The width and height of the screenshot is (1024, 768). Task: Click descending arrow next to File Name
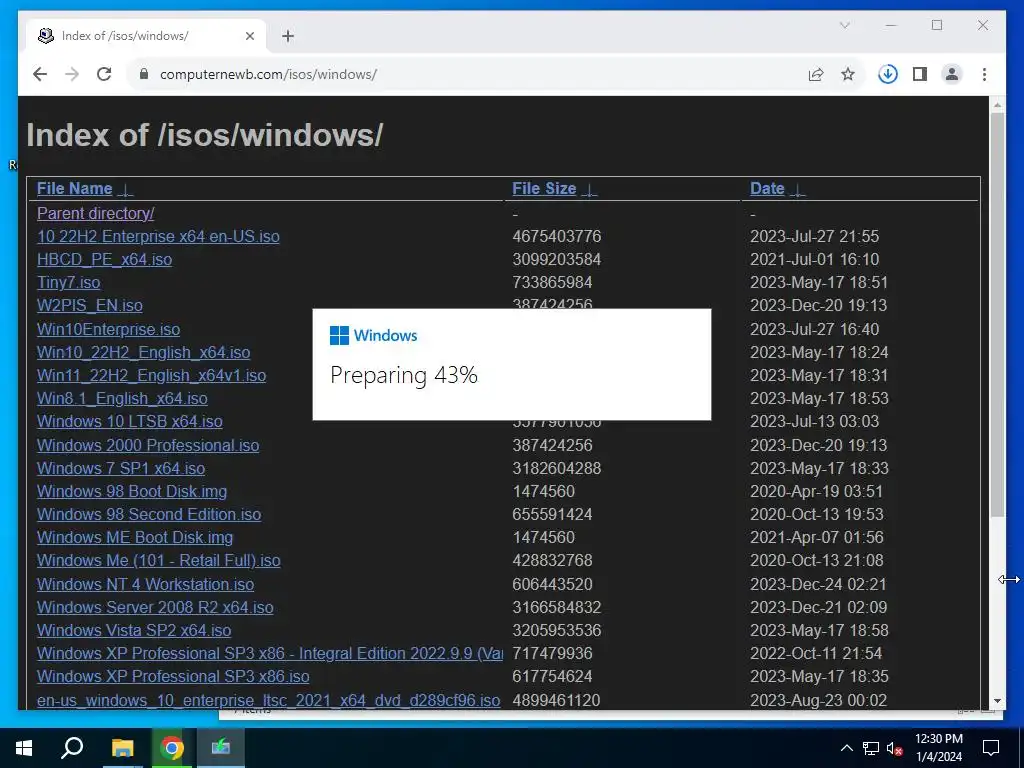tap(125, 190)
